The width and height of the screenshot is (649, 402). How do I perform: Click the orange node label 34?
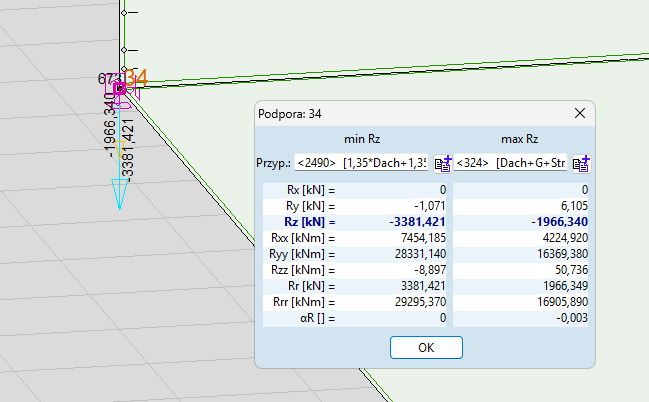tap(137, 77)
